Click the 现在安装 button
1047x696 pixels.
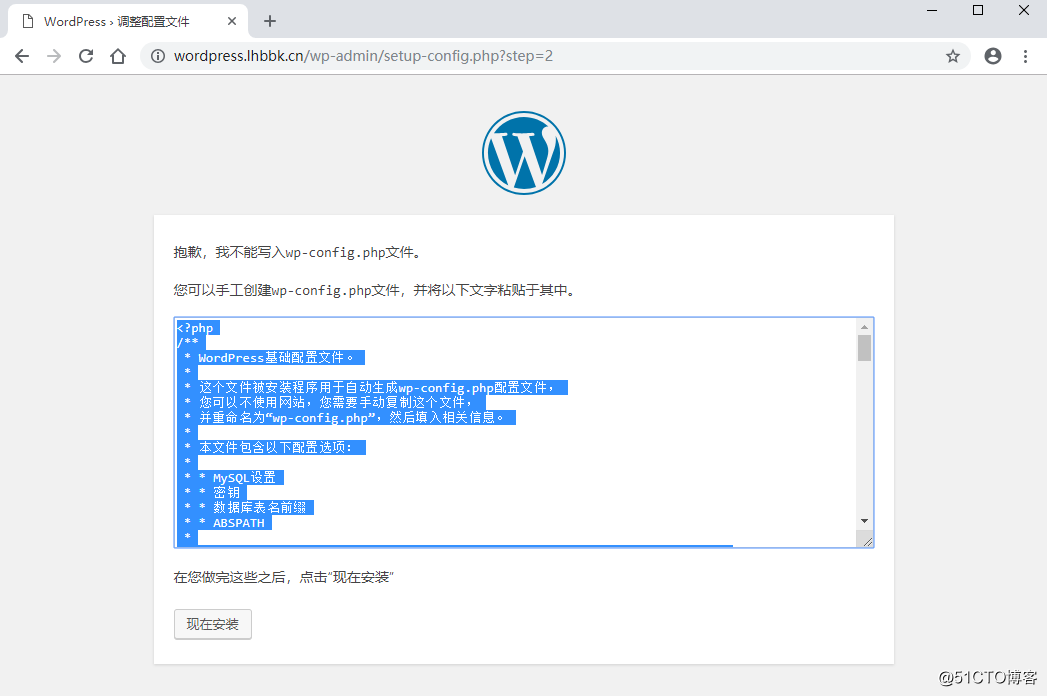pyautogui.click(x=213, y=625)
